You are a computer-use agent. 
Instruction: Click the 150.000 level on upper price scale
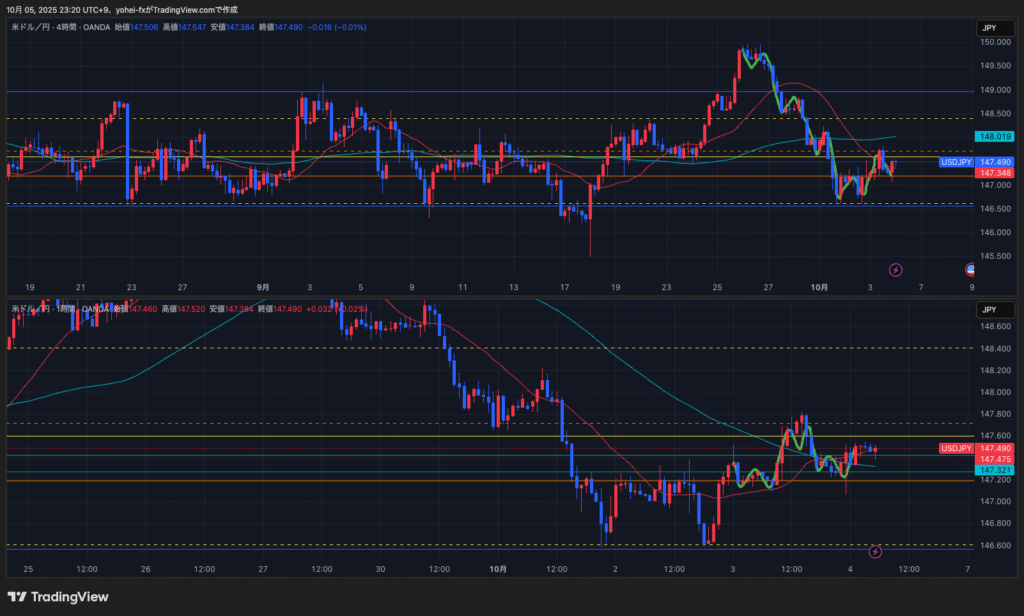996,43
